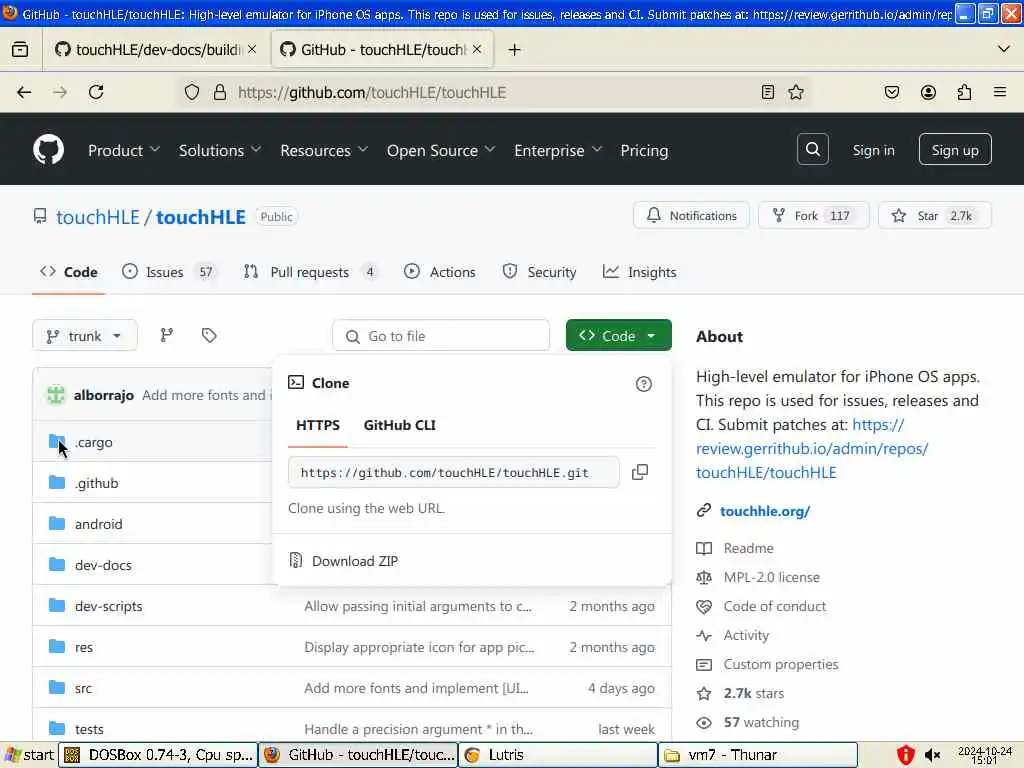Select the GitHub CLI clone tab

click(x=399, y=425)
